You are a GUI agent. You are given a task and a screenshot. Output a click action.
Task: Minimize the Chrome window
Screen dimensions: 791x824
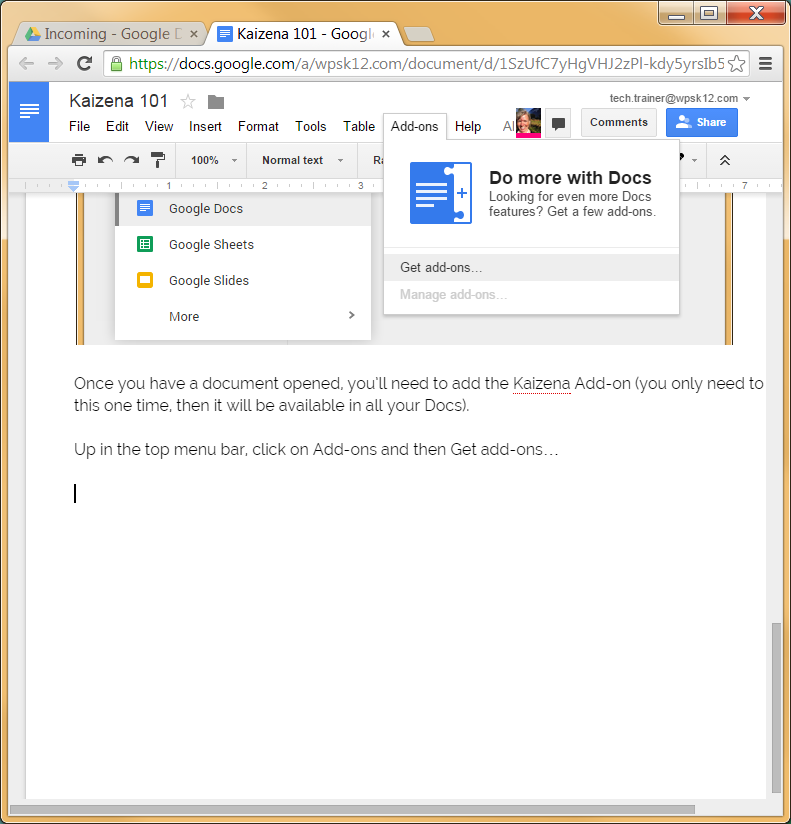click(x=676, y=13)
